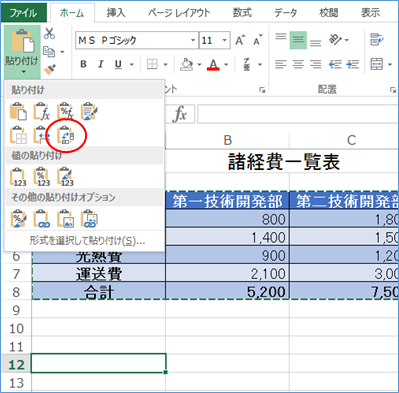Select the Format Painter brush icon
Image resolution: width=399 pixels, height=393 pixels.
(x=49, y=69)
